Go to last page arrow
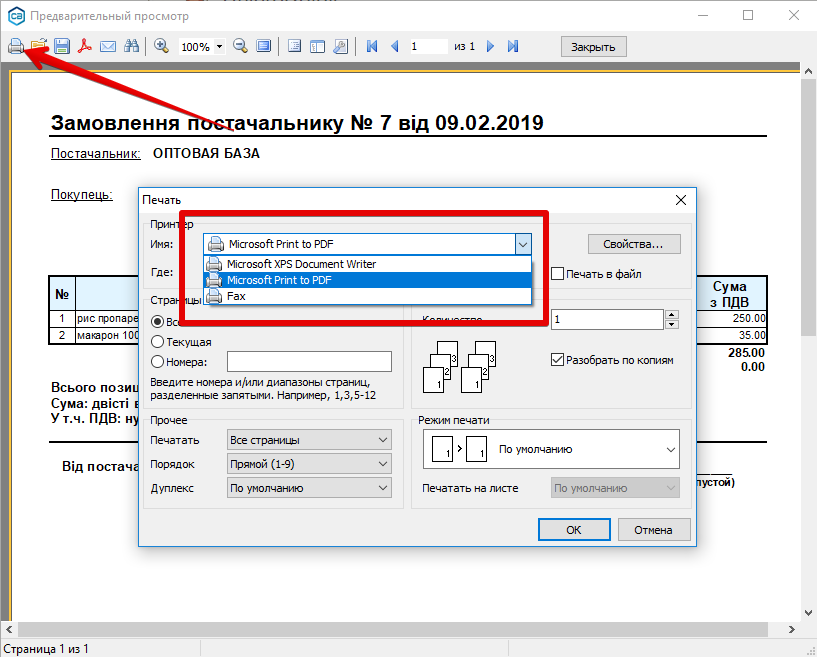The width and height of the screenshot is (817, 657). (513, 46)
